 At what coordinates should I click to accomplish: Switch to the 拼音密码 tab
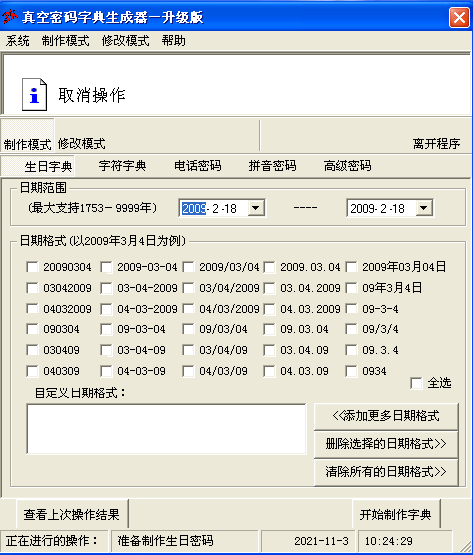point(272,165)
